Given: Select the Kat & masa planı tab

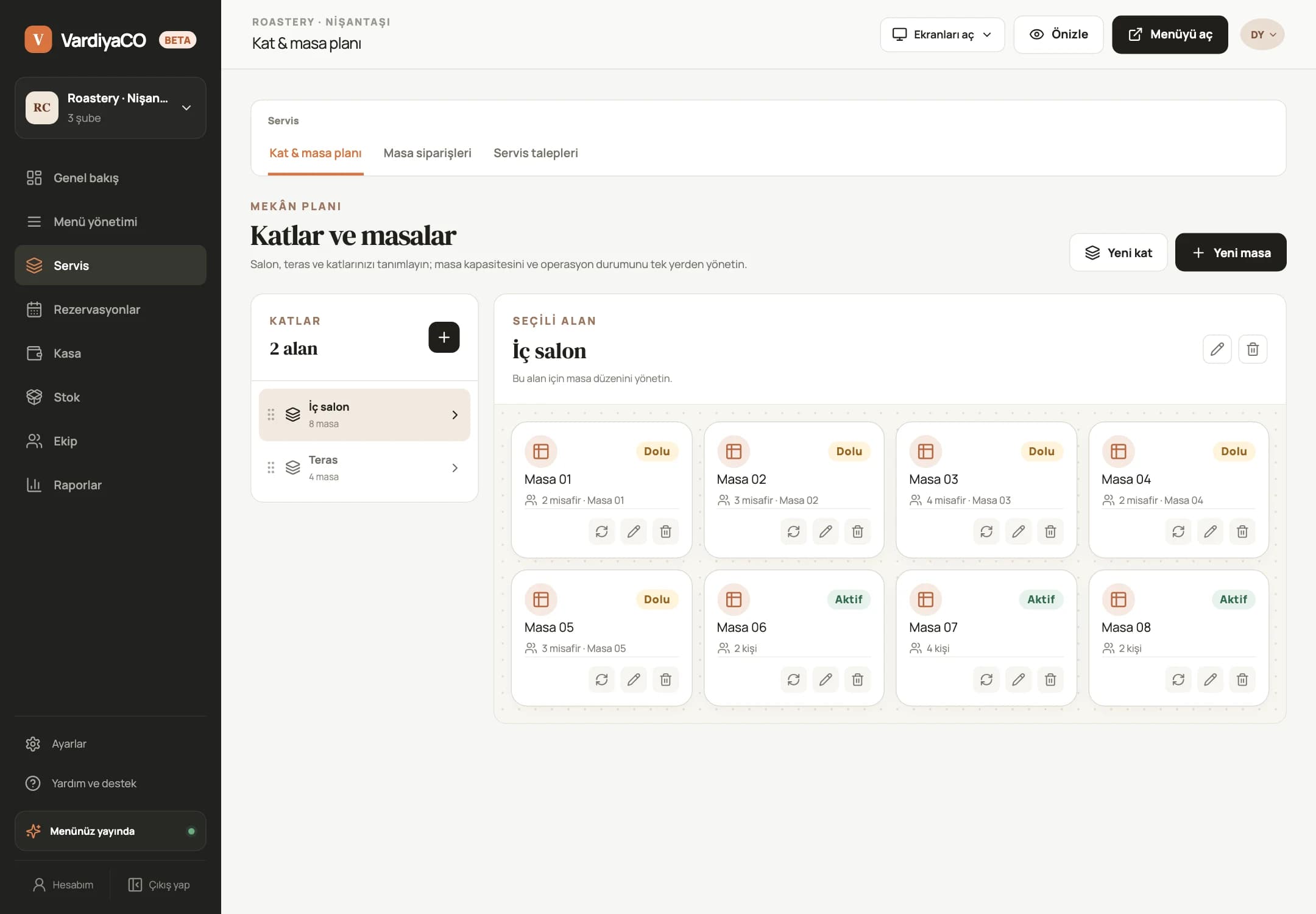Looking at the screenshot, I should click(316, 153).
